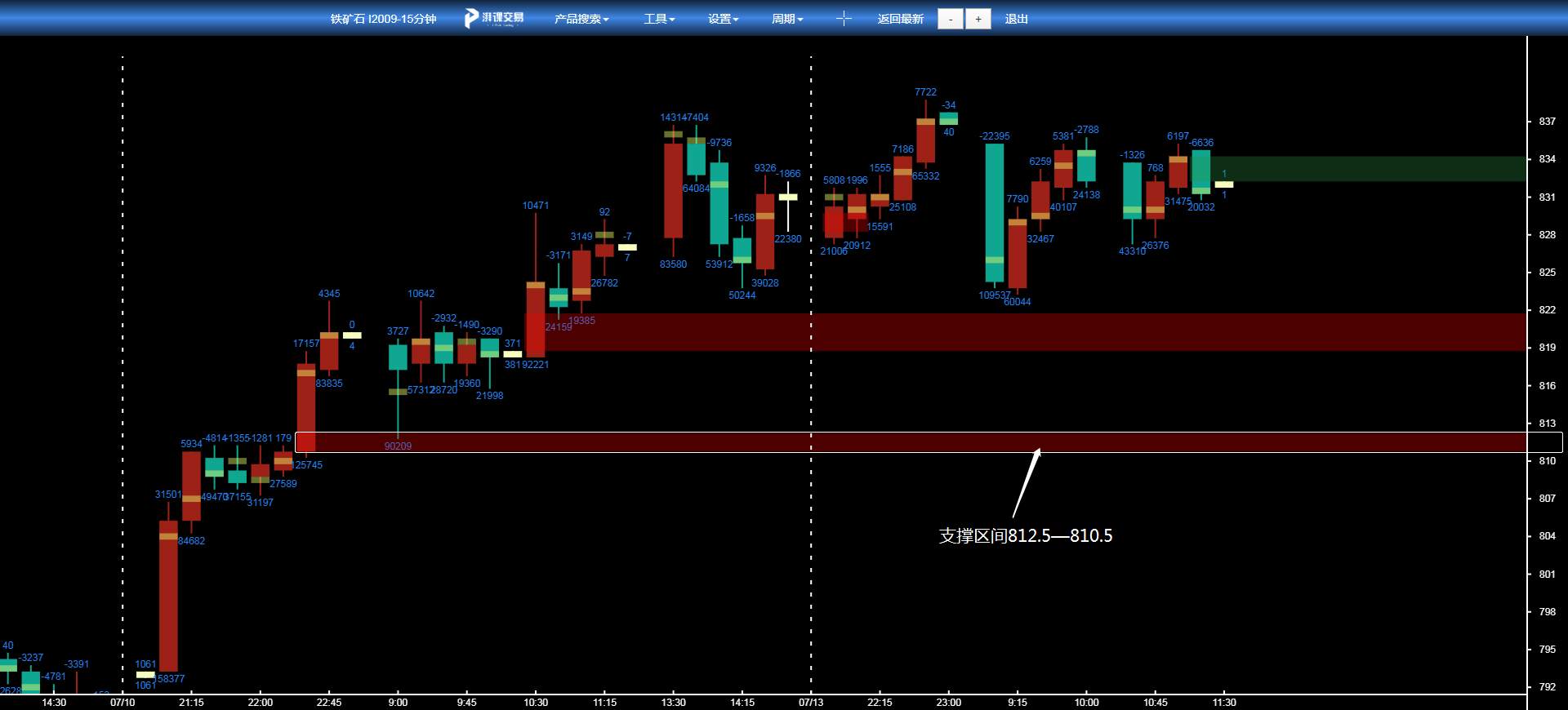Click the 813 price axis label
The image size is (1568, 710).
coord(1547,424)
